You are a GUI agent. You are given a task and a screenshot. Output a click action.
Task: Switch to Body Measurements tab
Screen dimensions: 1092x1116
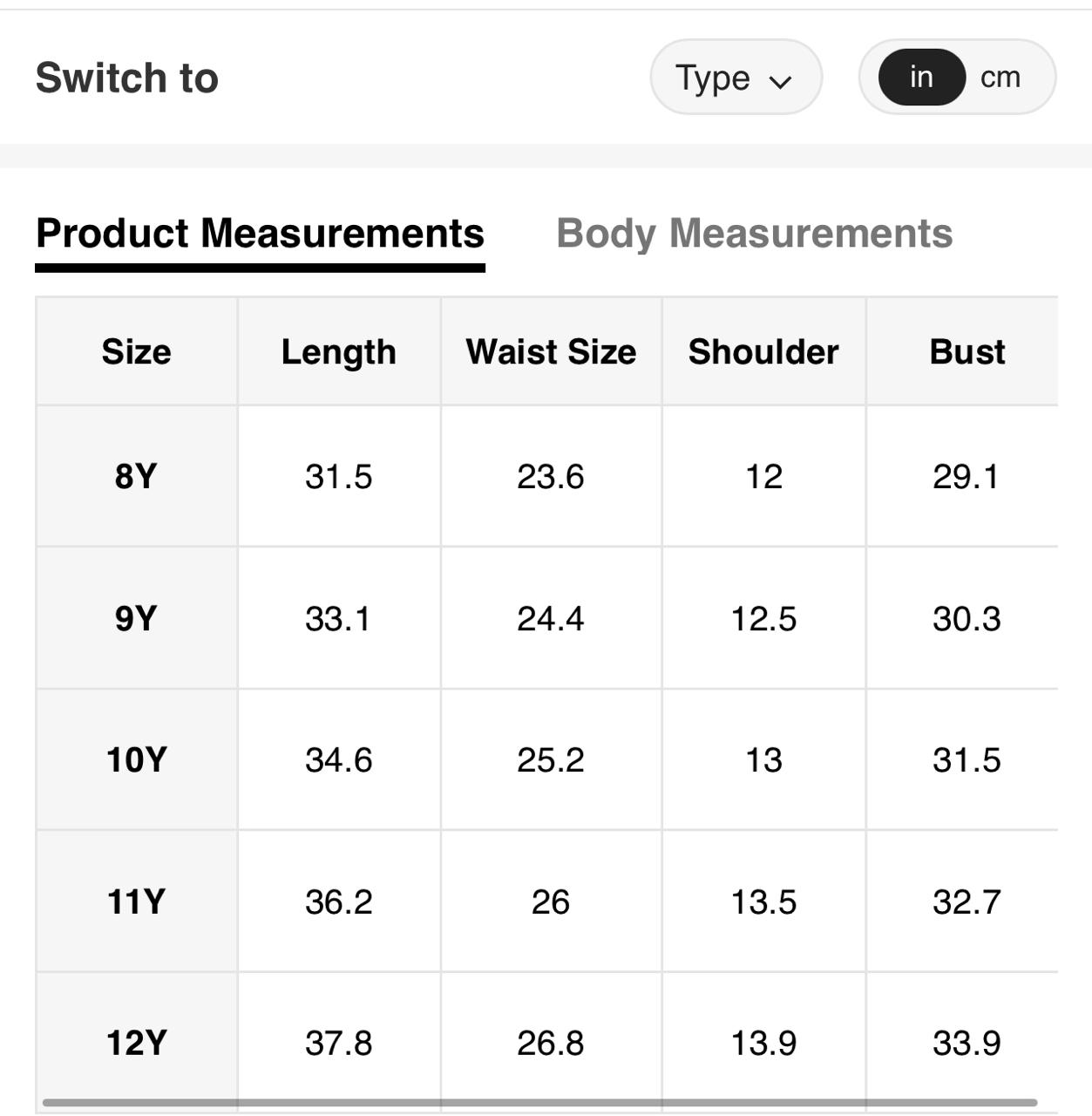tap(754, 234)
